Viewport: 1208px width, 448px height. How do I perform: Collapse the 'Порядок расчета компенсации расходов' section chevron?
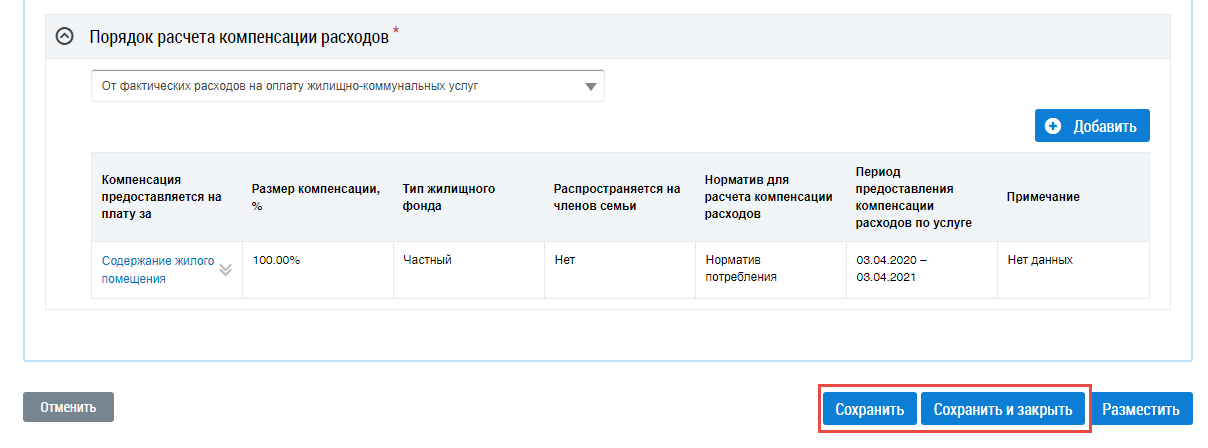65,36
